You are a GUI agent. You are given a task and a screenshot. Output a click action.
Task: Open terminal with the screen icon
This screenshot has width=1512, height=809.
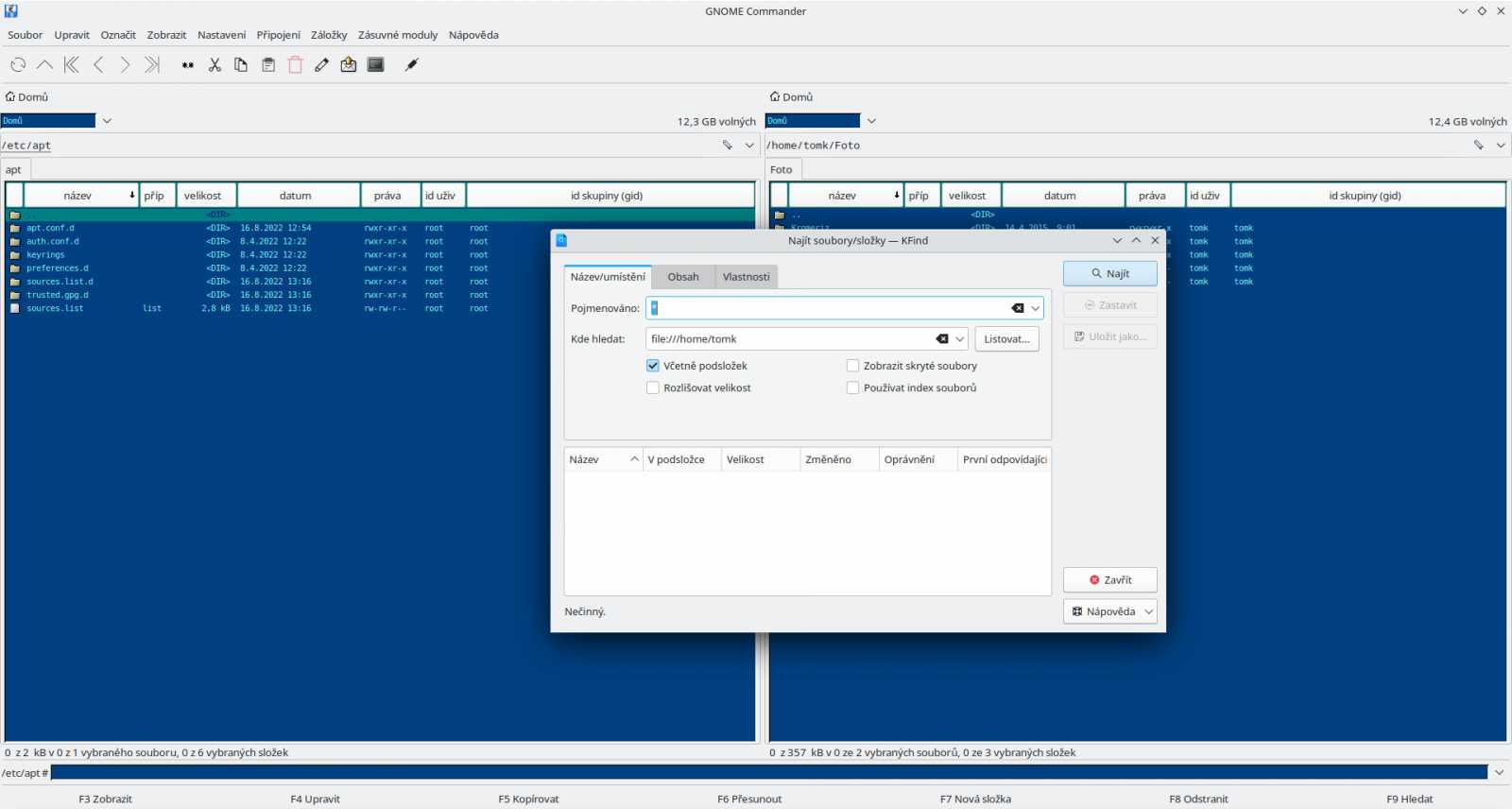(376, 65)
